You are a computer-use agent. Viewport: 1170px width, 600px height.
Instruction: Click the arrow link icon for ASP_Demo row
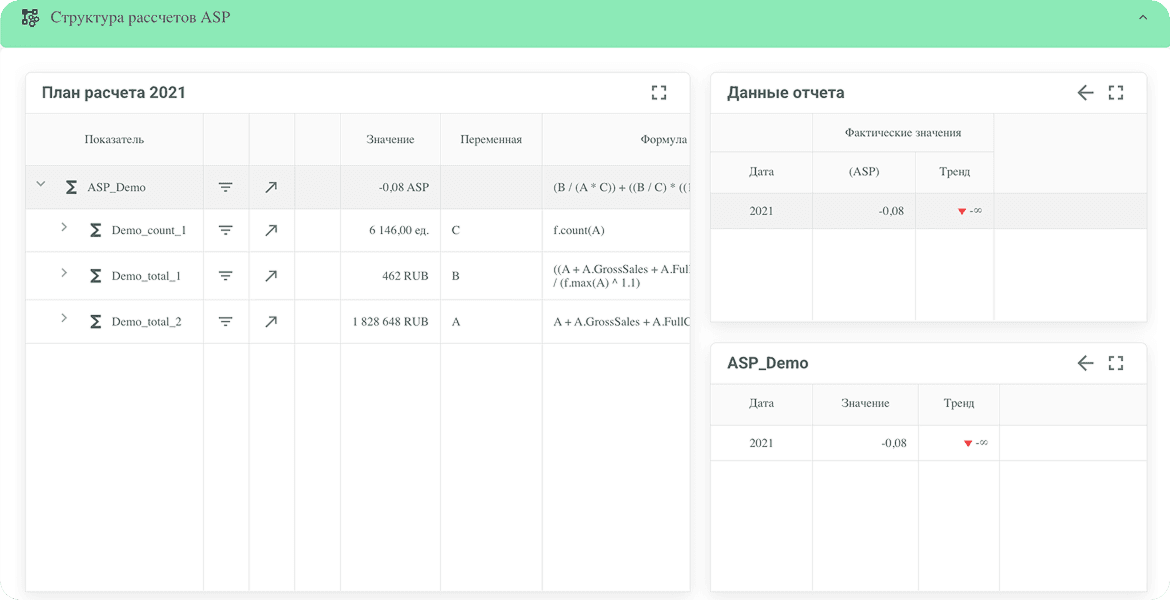[271, 187]
